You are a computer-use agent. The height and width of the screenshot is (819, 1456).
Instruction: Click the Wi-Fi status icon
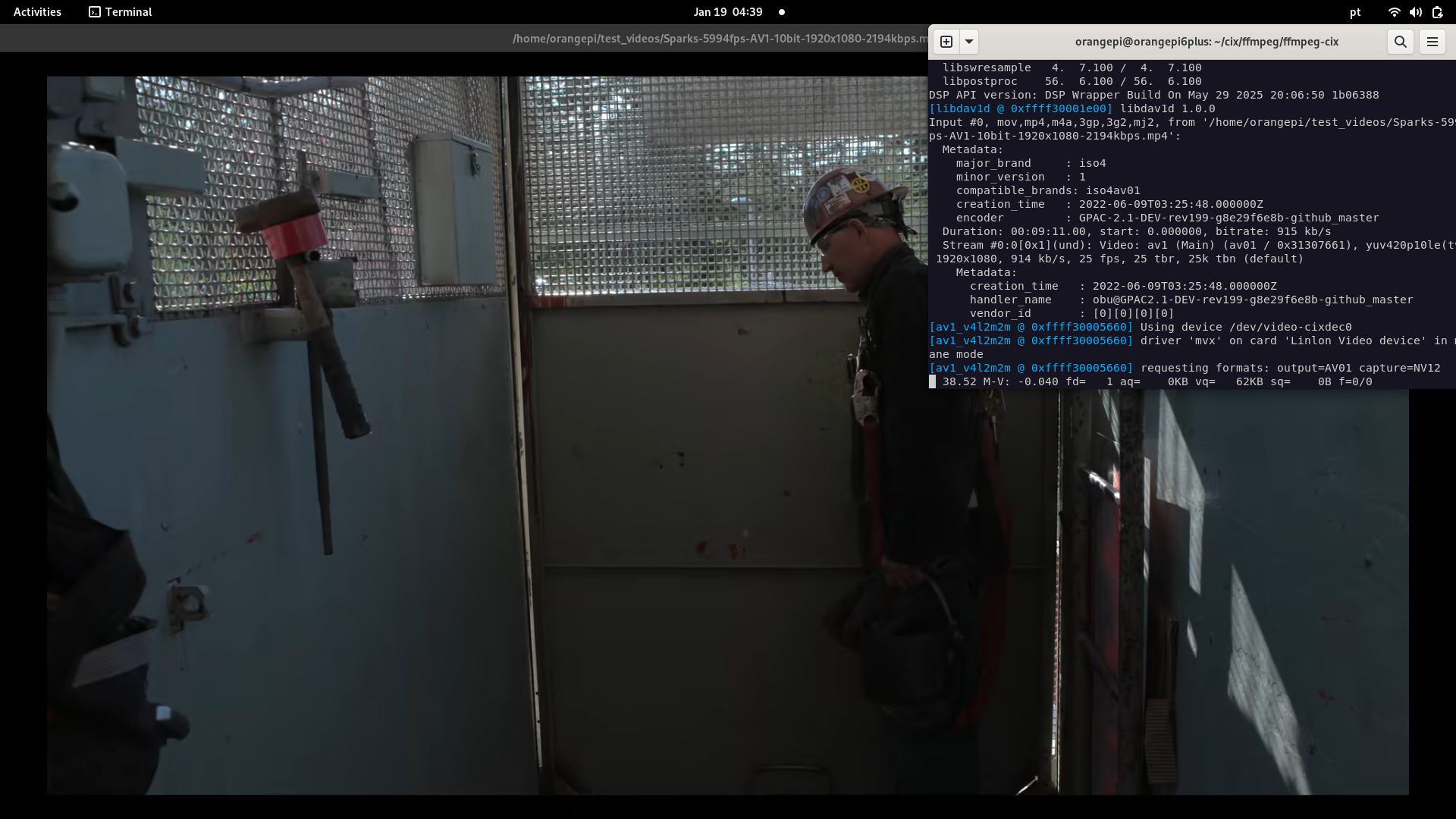click(x=1394, y=12)
